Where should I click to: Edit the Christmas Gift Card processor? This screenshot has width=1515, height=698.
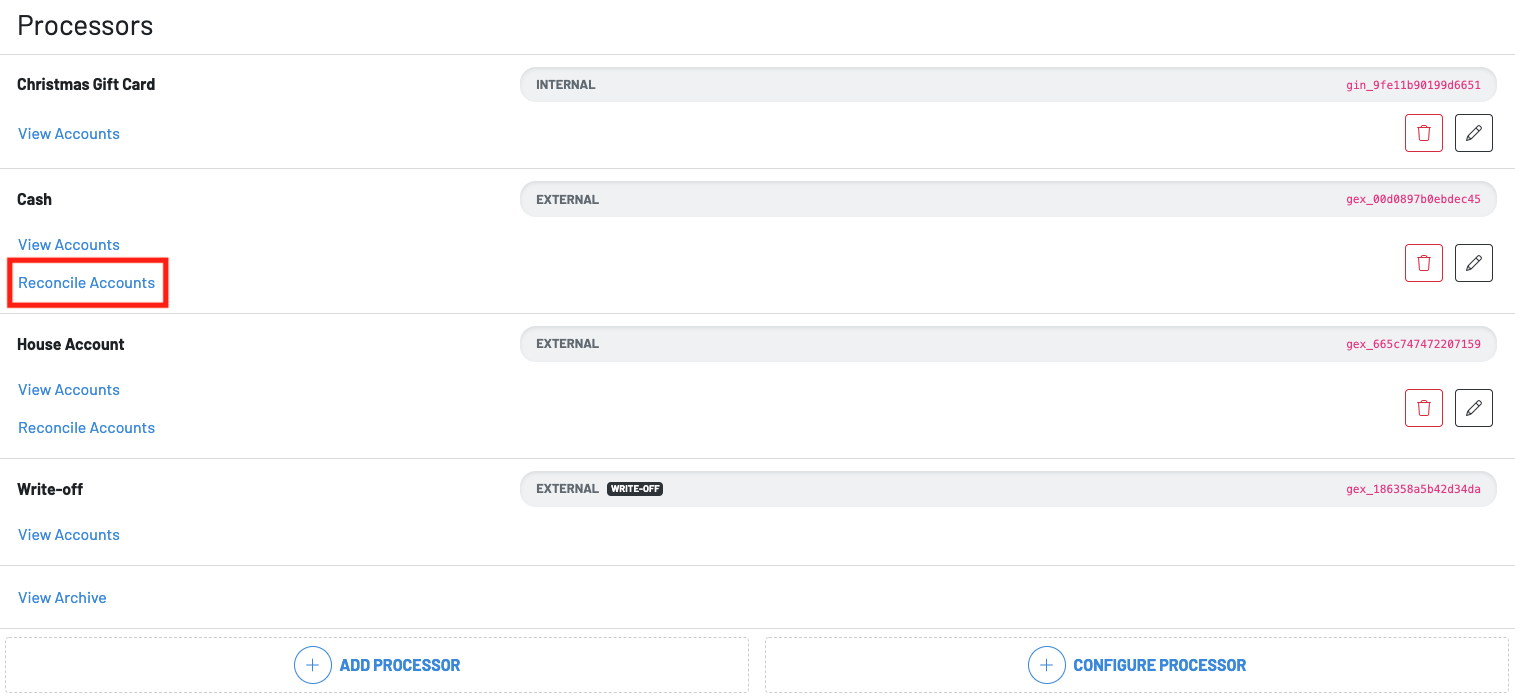pyautogui.click(x=1473, y=133)
